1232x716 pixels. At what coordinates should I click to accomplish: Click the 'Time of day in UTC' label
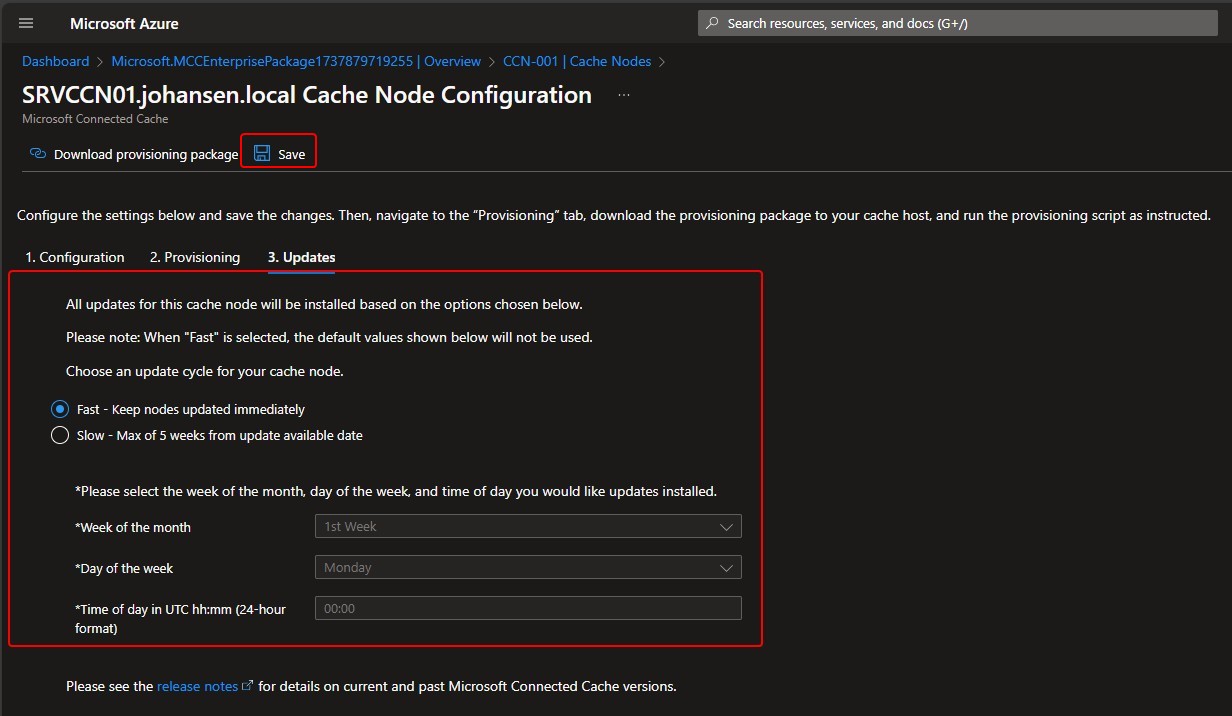(x=180, y=618)
